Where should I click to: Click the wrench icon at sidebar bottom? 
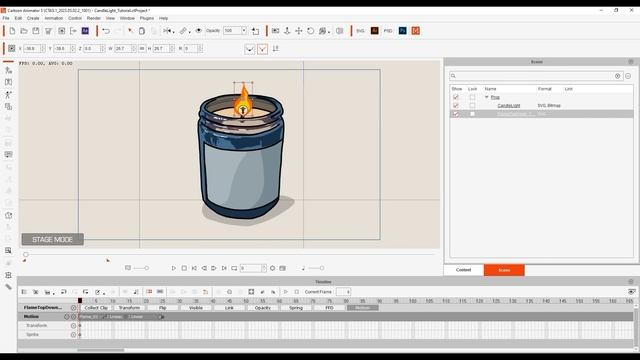pos(9,287)
